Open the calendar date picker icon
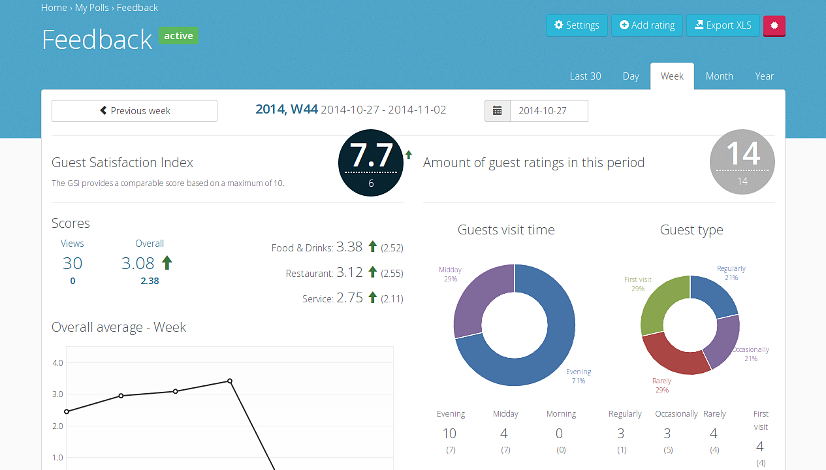826x470 pixels. 497,111
